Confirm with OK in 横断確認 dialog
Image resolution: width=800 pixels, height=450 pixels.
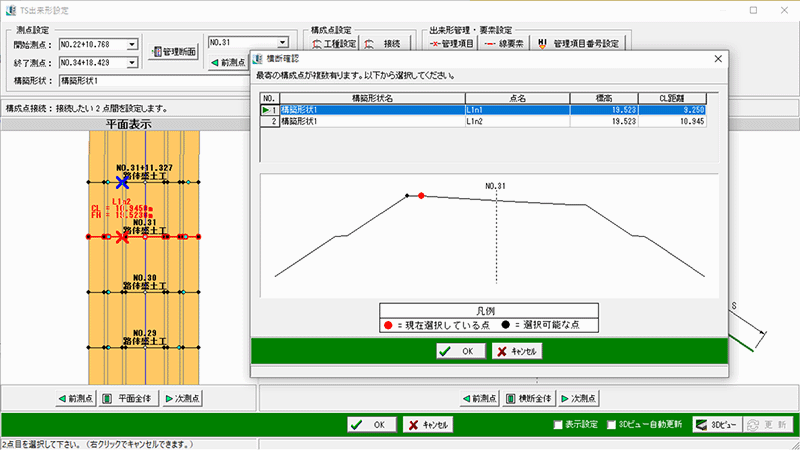460,351
